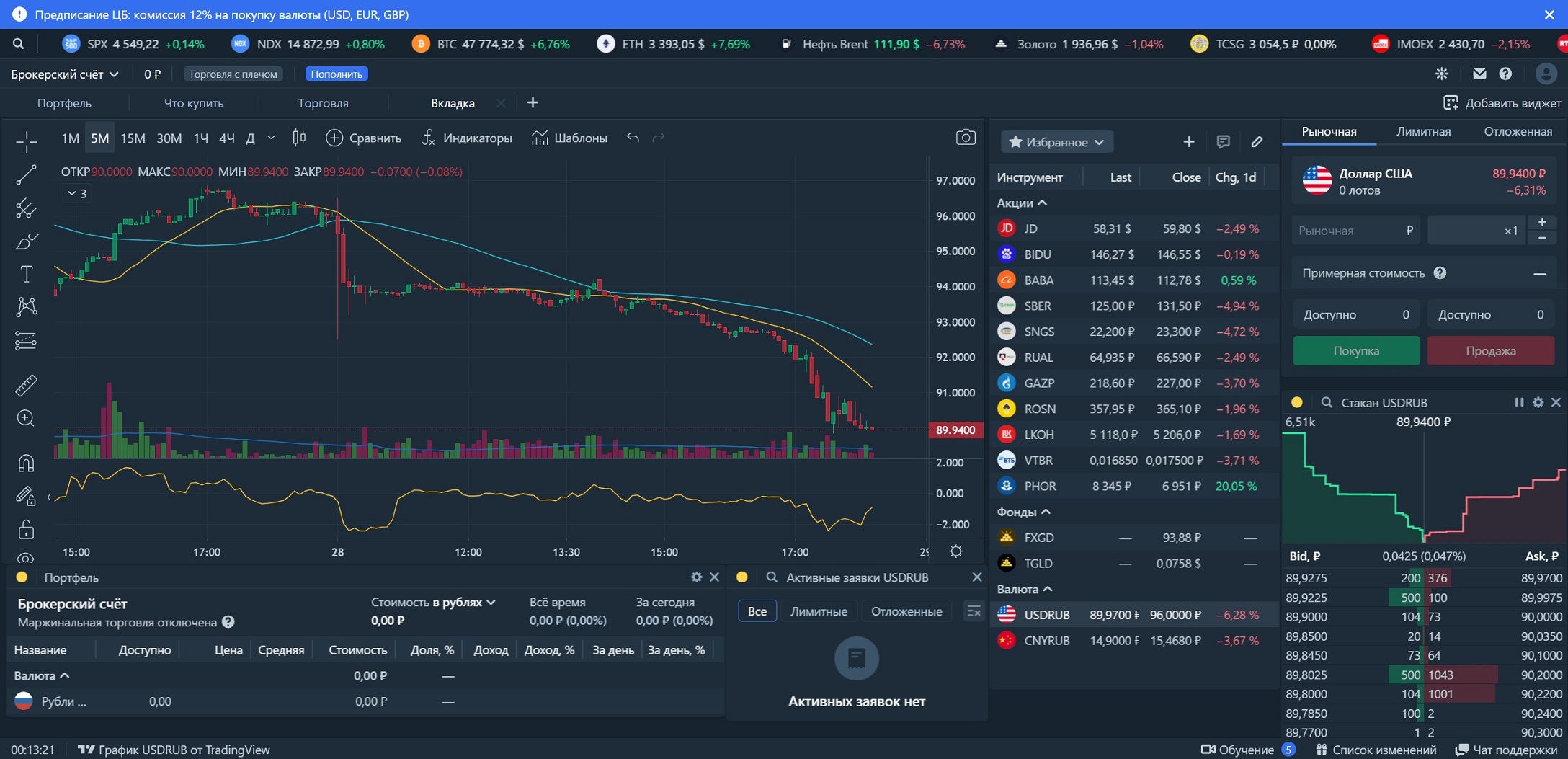Change the Портфель widget link color dot
The height and width of the screenshot is (759, 1568).
coord(22,577)
